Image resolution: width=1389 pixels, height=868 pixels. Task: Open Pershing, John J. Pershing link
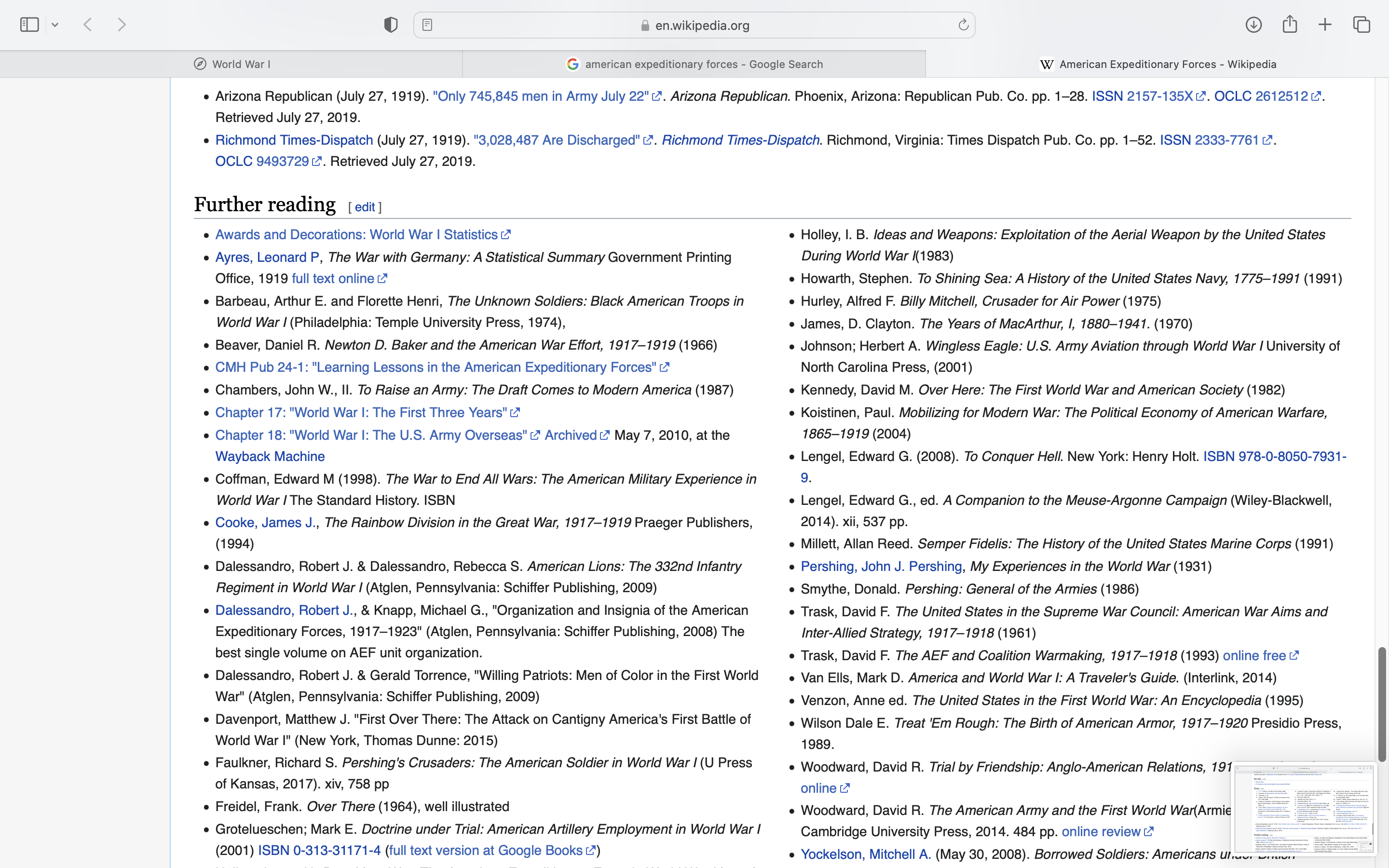tap(881, 567)
